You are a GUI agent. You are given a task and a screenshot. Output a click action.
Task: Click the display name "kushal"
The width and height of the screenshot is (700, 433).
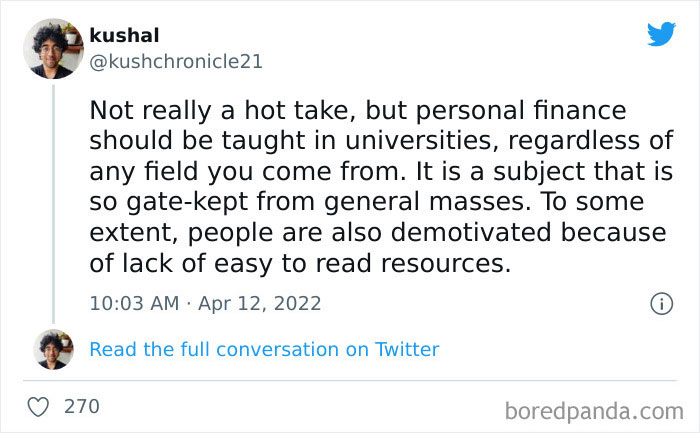124,35
